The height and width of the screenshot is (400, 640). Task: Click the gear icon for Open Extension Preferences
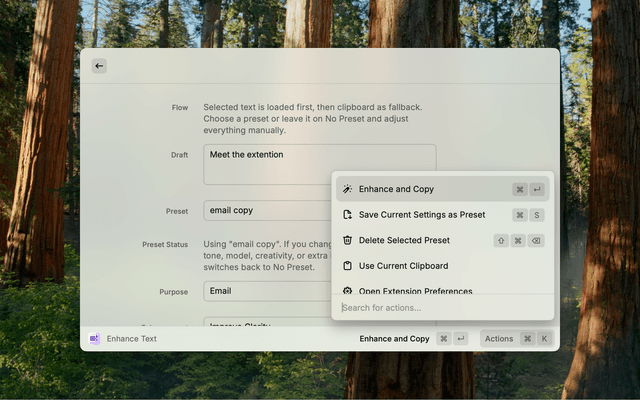pos(347,290)
